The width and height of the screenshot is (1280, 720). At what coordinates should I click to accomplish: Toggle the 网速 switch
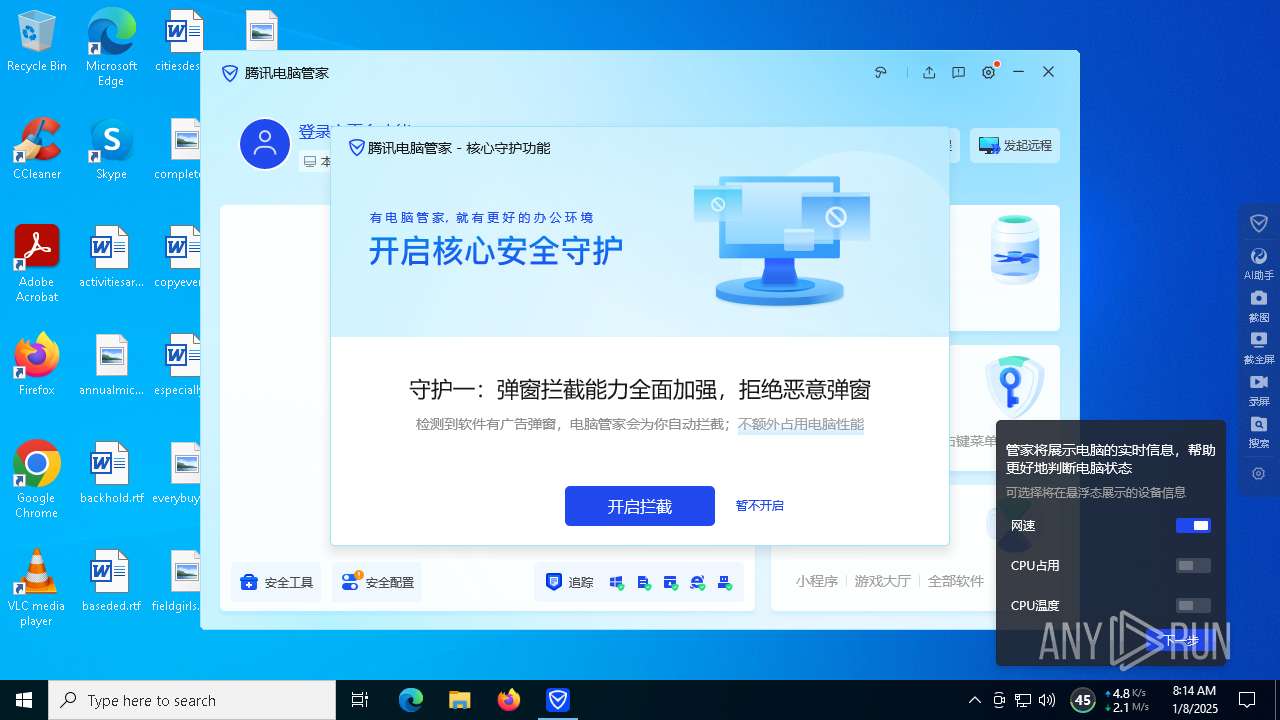[1193, 526]
